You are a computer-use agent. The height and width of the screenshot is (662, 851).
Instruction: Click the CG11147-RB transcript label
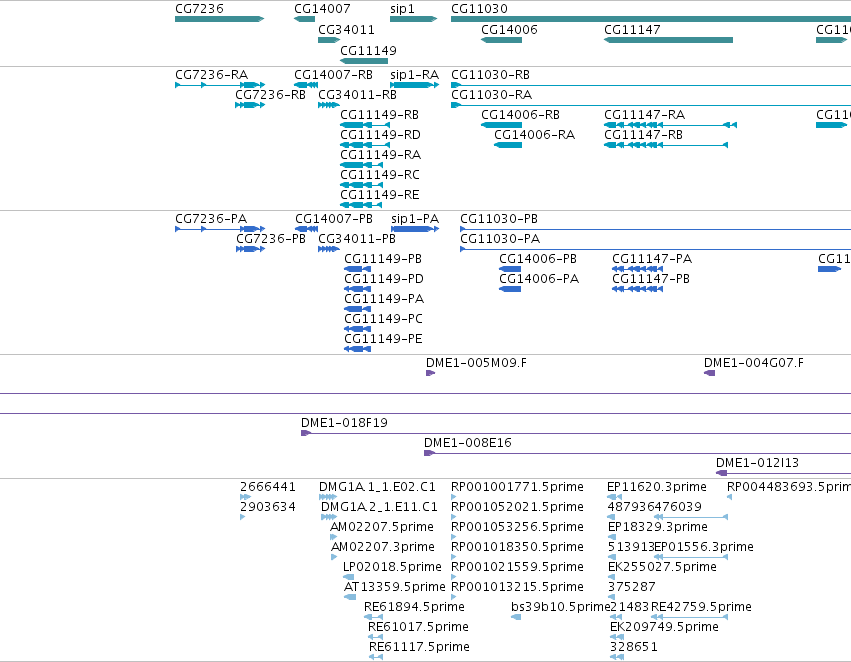click(x=644, y=135)
